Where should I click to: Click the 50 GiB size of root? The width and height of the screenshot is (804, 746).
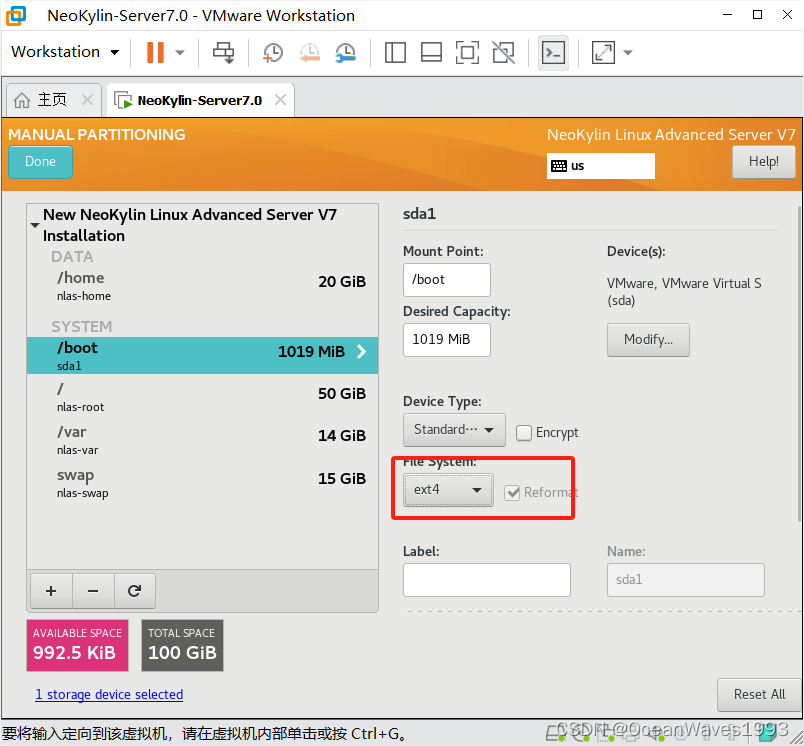click(342, 394)
